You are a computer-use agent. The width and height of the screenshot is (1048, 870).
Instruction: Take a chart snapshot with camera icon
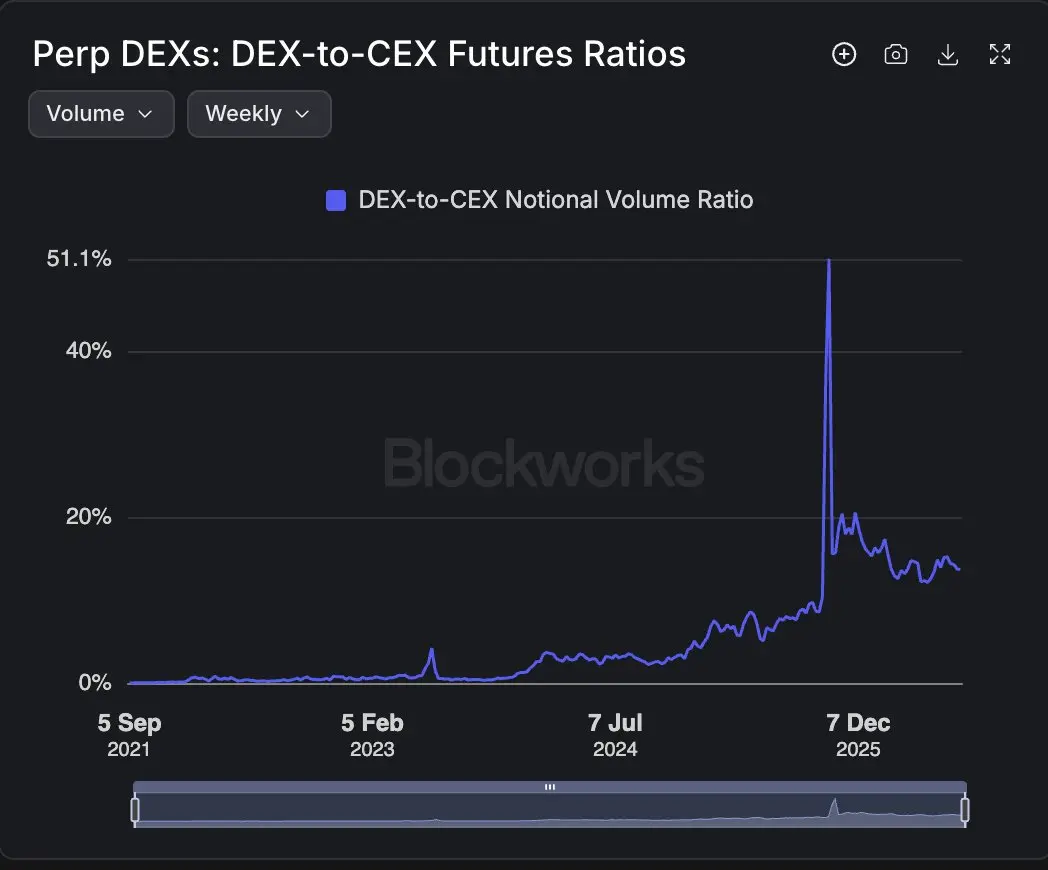(896, 54)
